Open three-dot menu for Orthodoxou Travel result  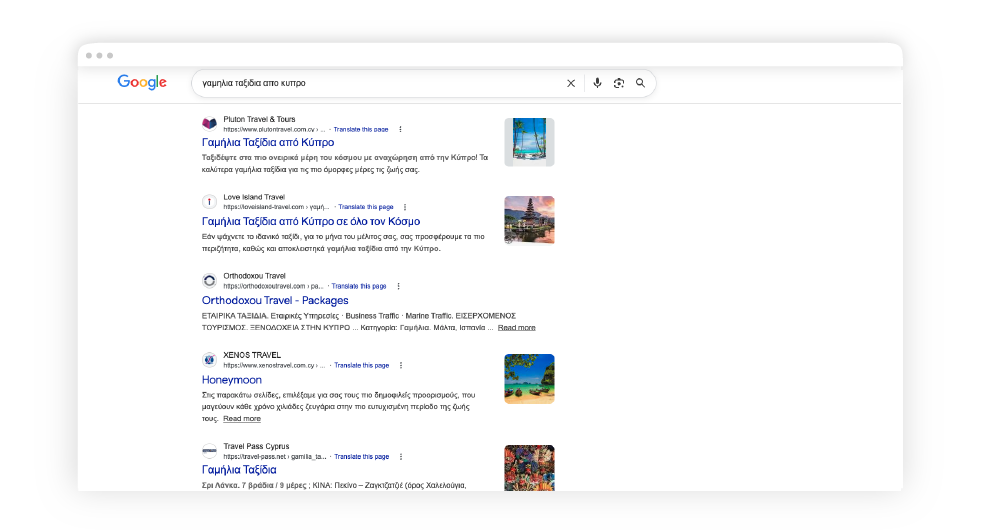[399, 286]
